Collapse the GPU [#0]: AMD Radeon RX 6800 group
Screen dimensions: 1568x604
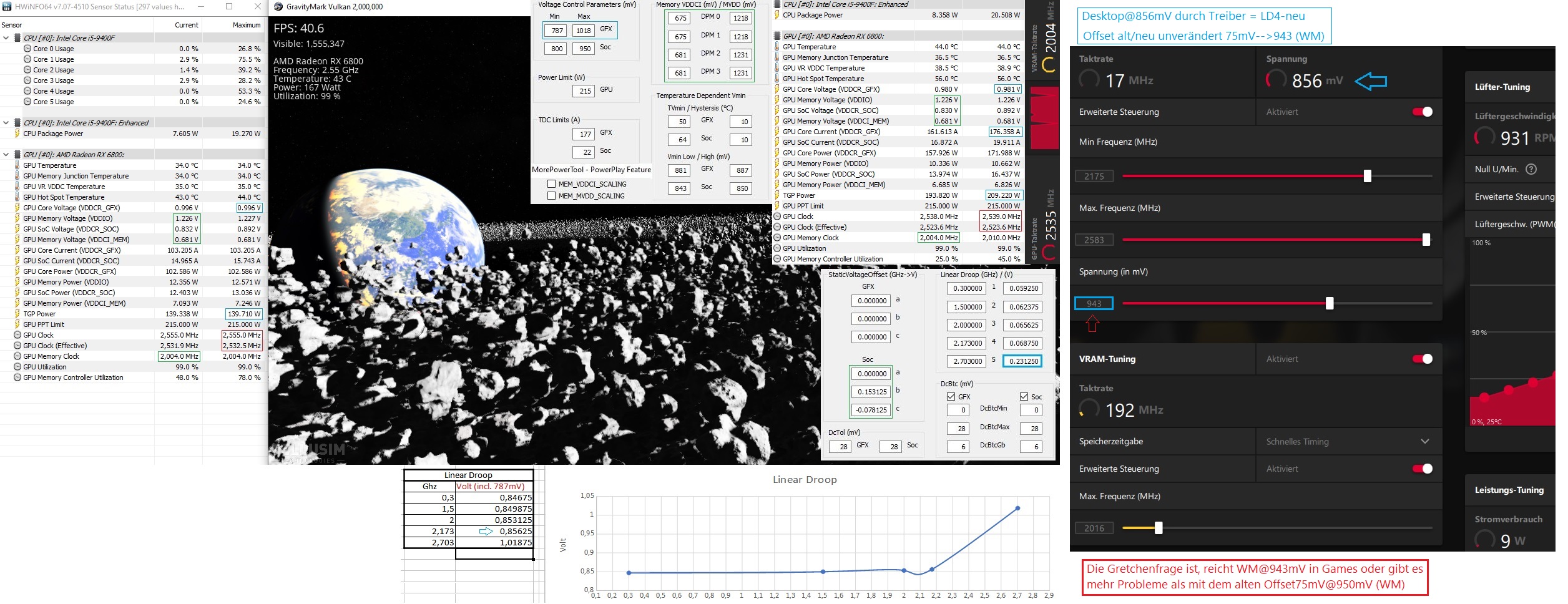click(6, 155)
